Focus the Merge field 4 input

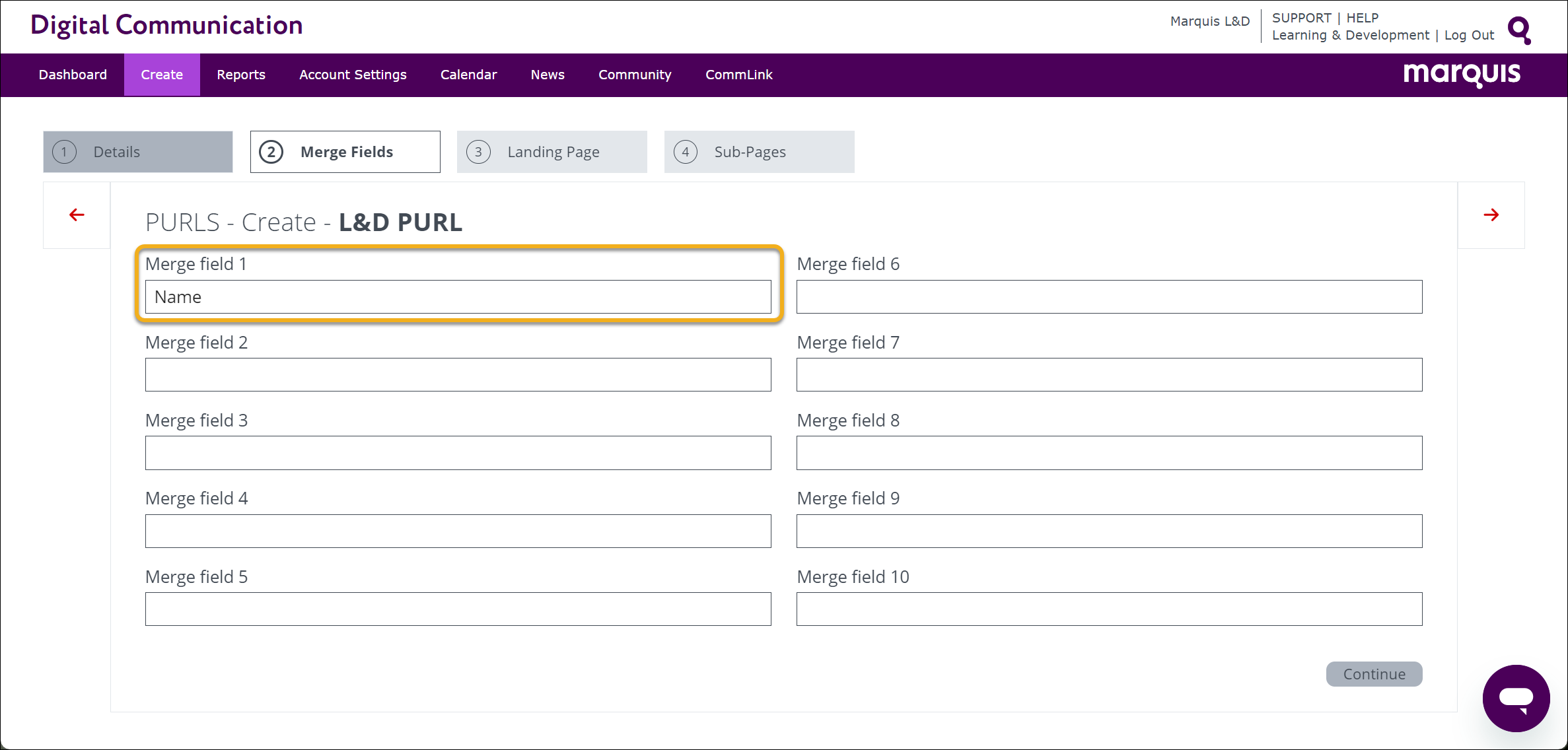pos(458,531)
